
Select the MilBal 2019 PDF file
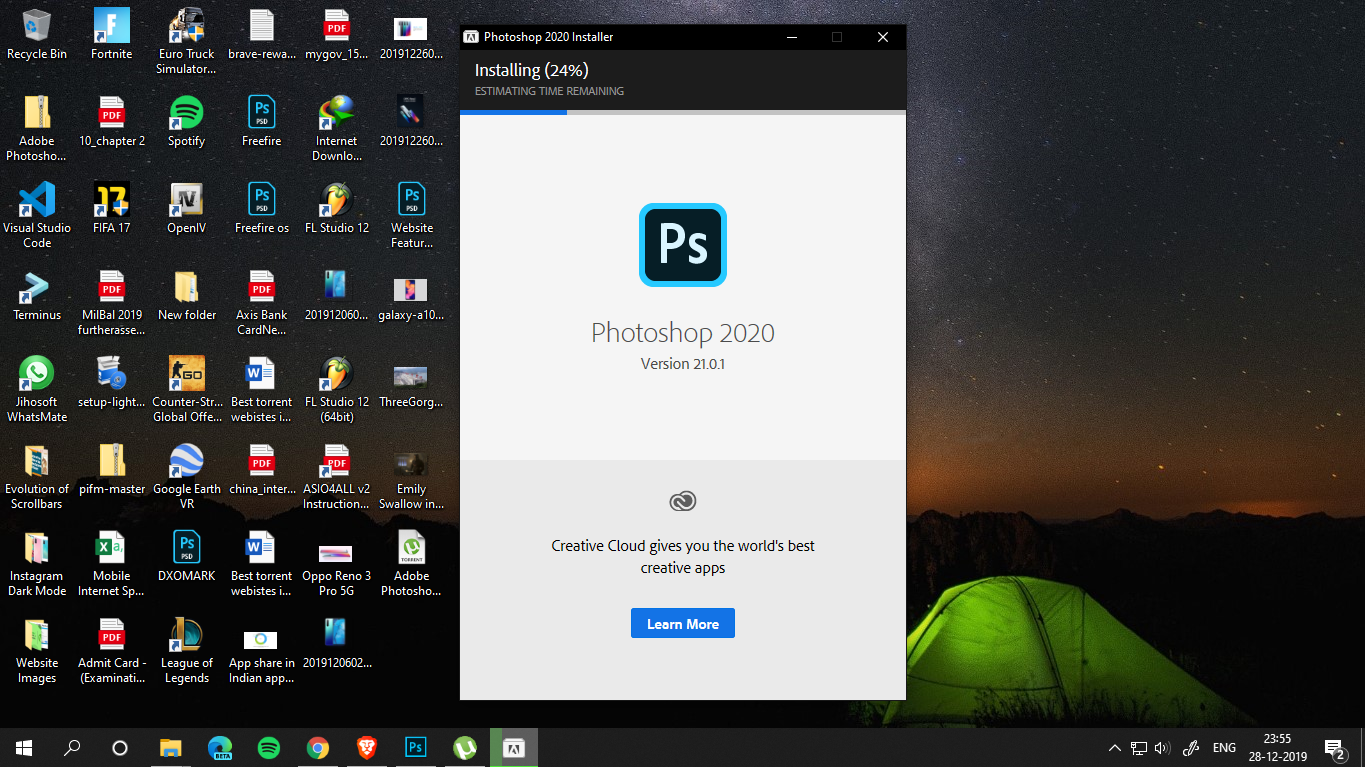pos(111,303)
